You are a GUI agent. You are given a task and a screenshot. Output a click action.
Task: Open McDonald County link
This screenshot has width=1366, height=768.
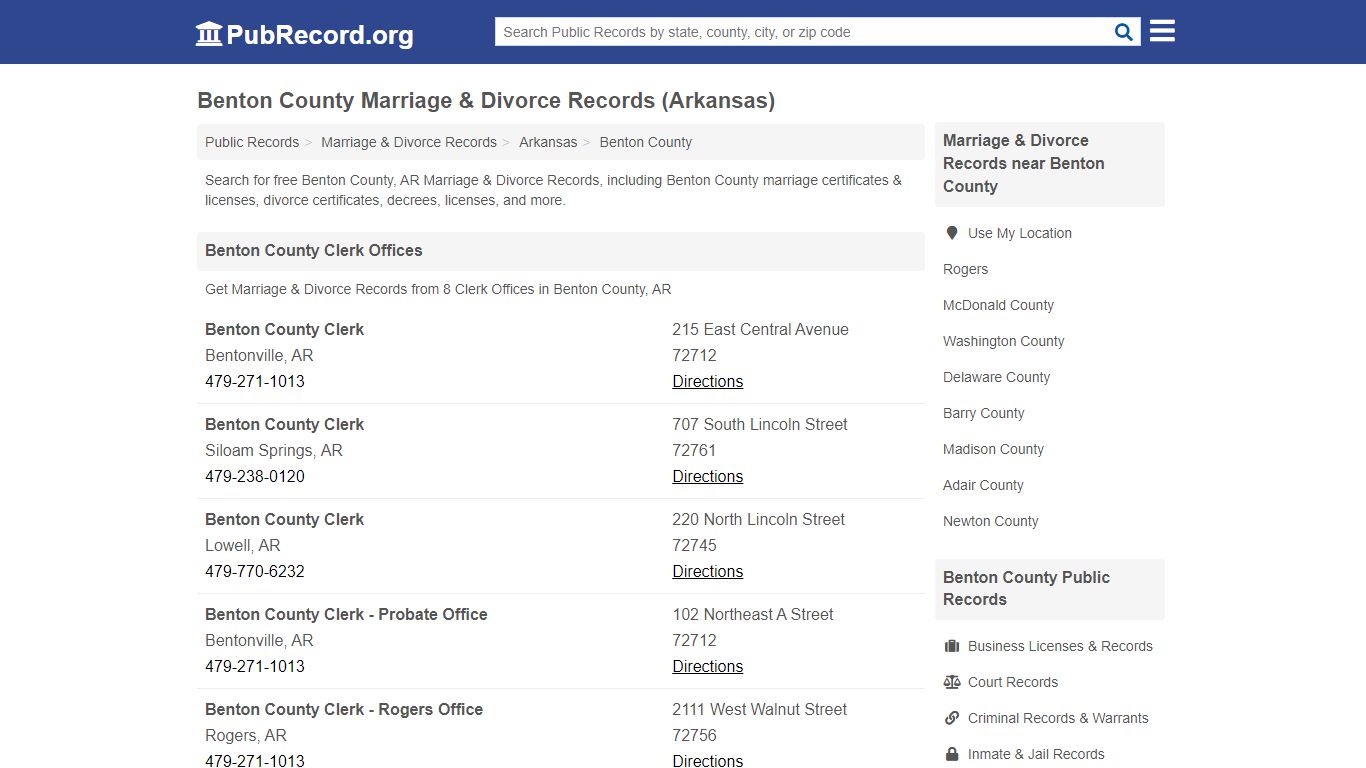[998, 305]
